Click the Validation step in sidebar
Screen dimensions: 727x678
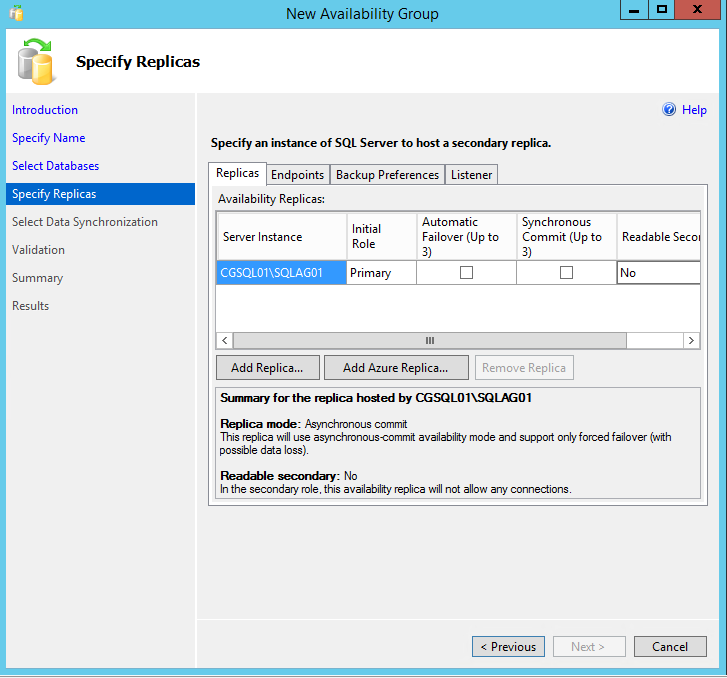(38, 249)
